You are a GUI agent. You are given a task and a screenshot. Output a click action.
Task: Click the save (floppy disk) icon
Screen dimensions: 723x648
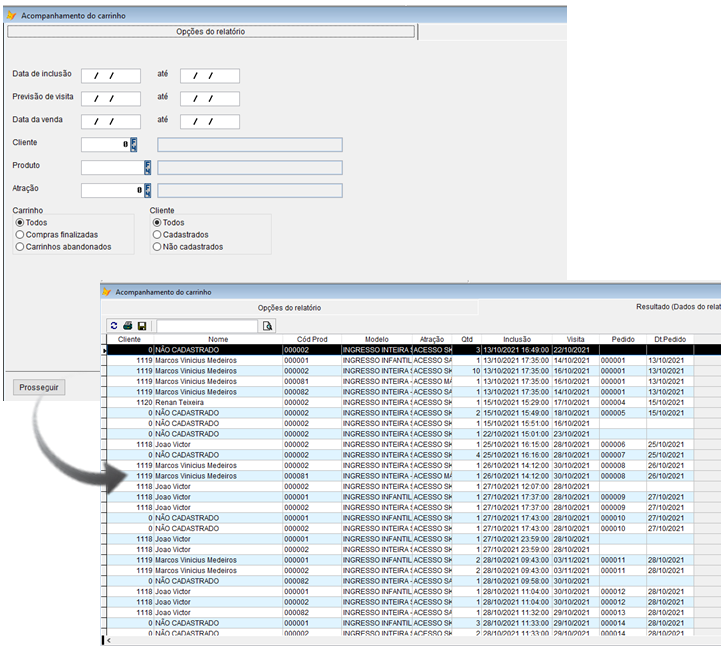(142, 326)
